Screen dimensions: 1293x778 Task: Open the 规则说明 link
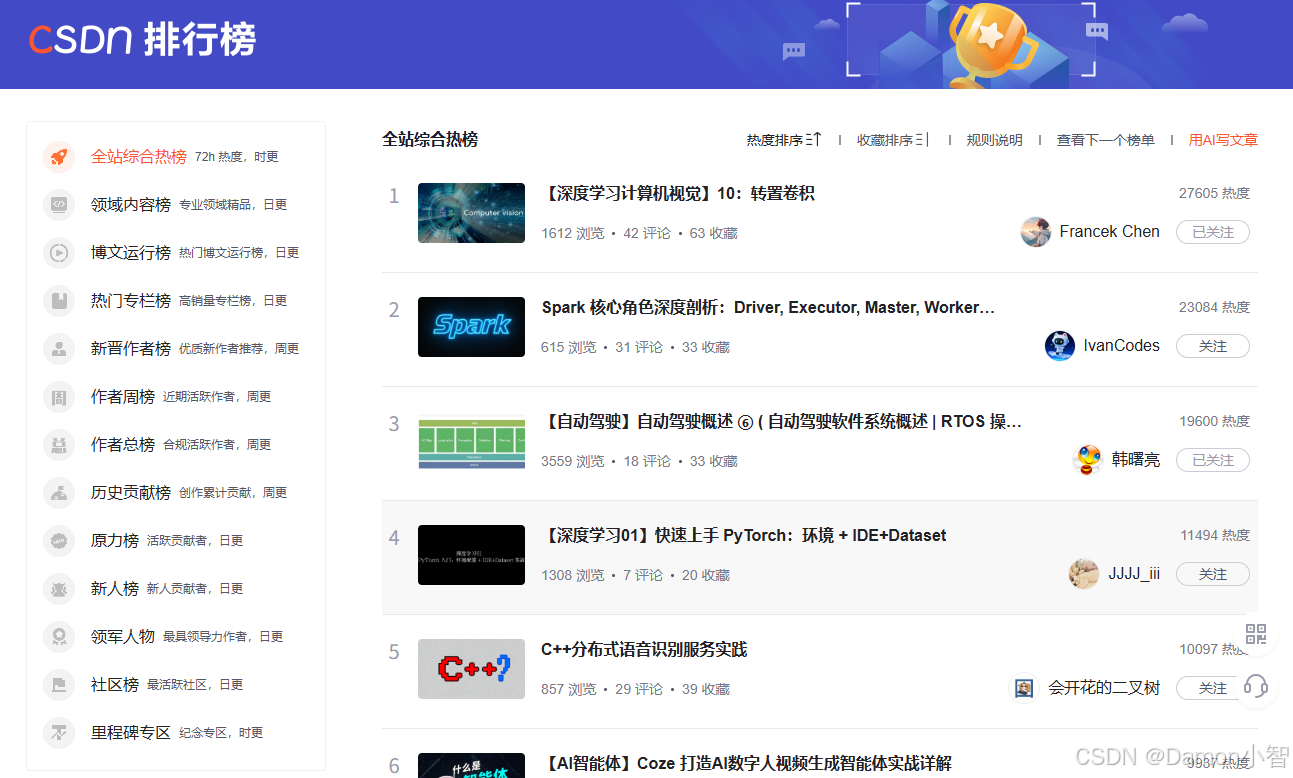(x=994, y=140)
